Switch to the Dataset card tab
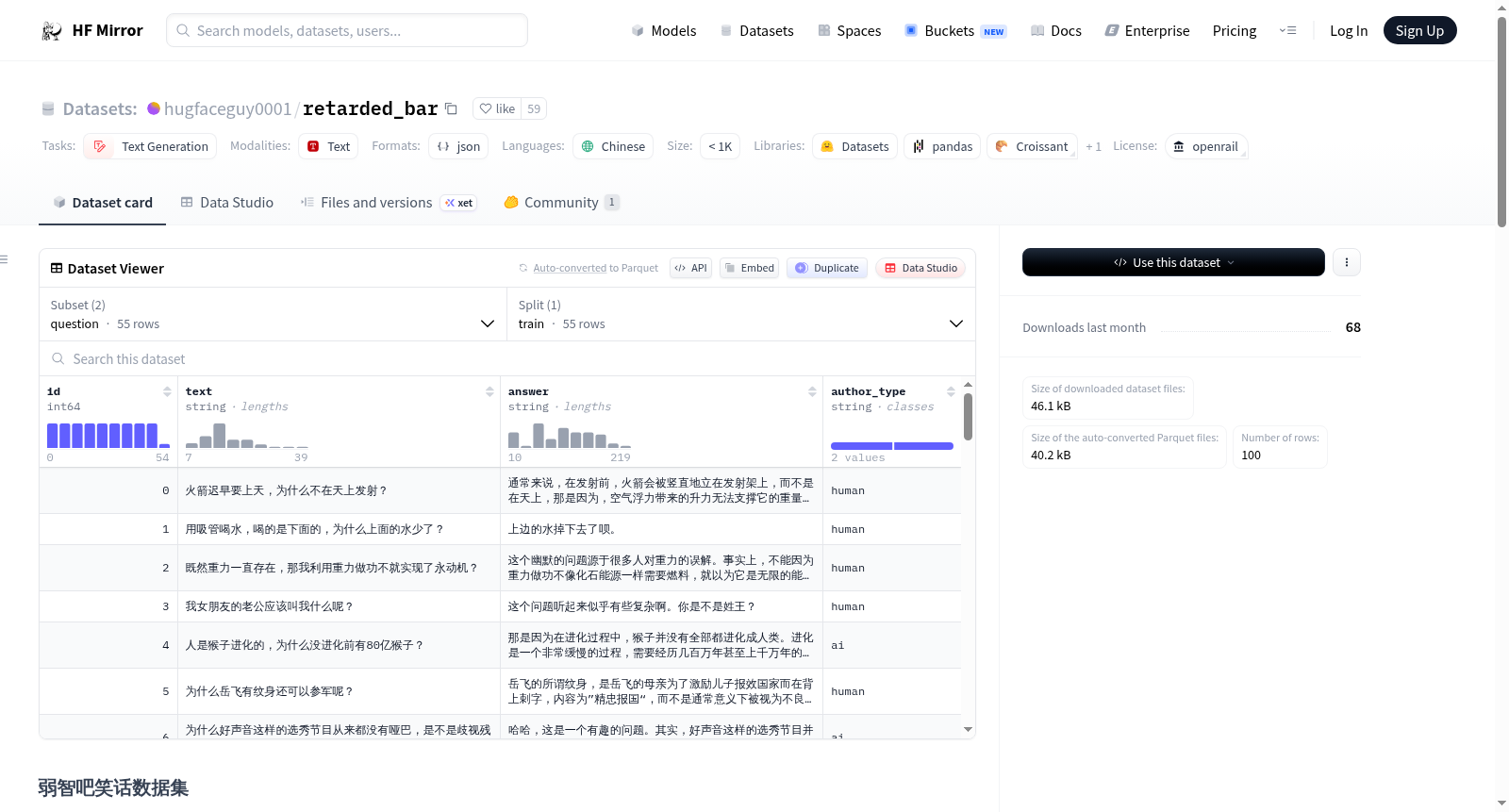The height and width of the screenshot is (812, 1509). (x=103, y=203)
